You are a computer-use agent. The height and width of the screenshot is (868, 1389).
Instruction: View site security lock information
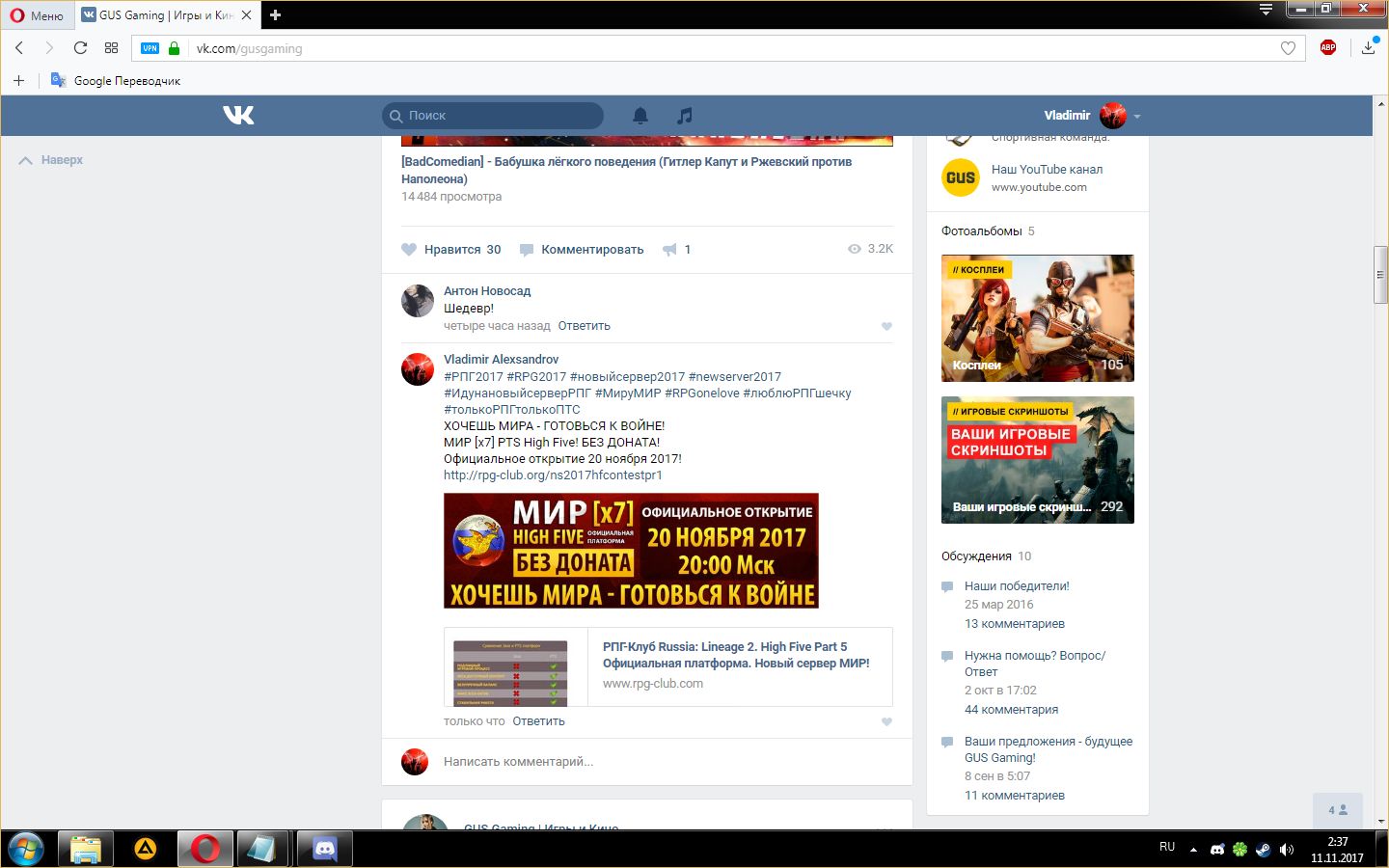[174, 48]
